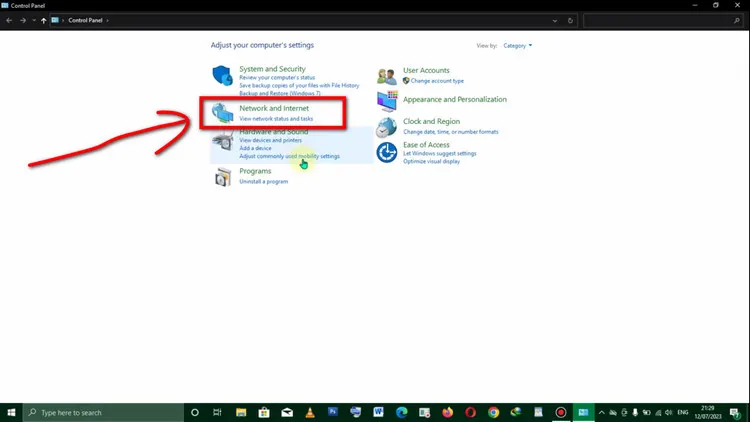Open File Explorer from the taskbar
Screen dimensions: 750x422
tap(241, 412)
